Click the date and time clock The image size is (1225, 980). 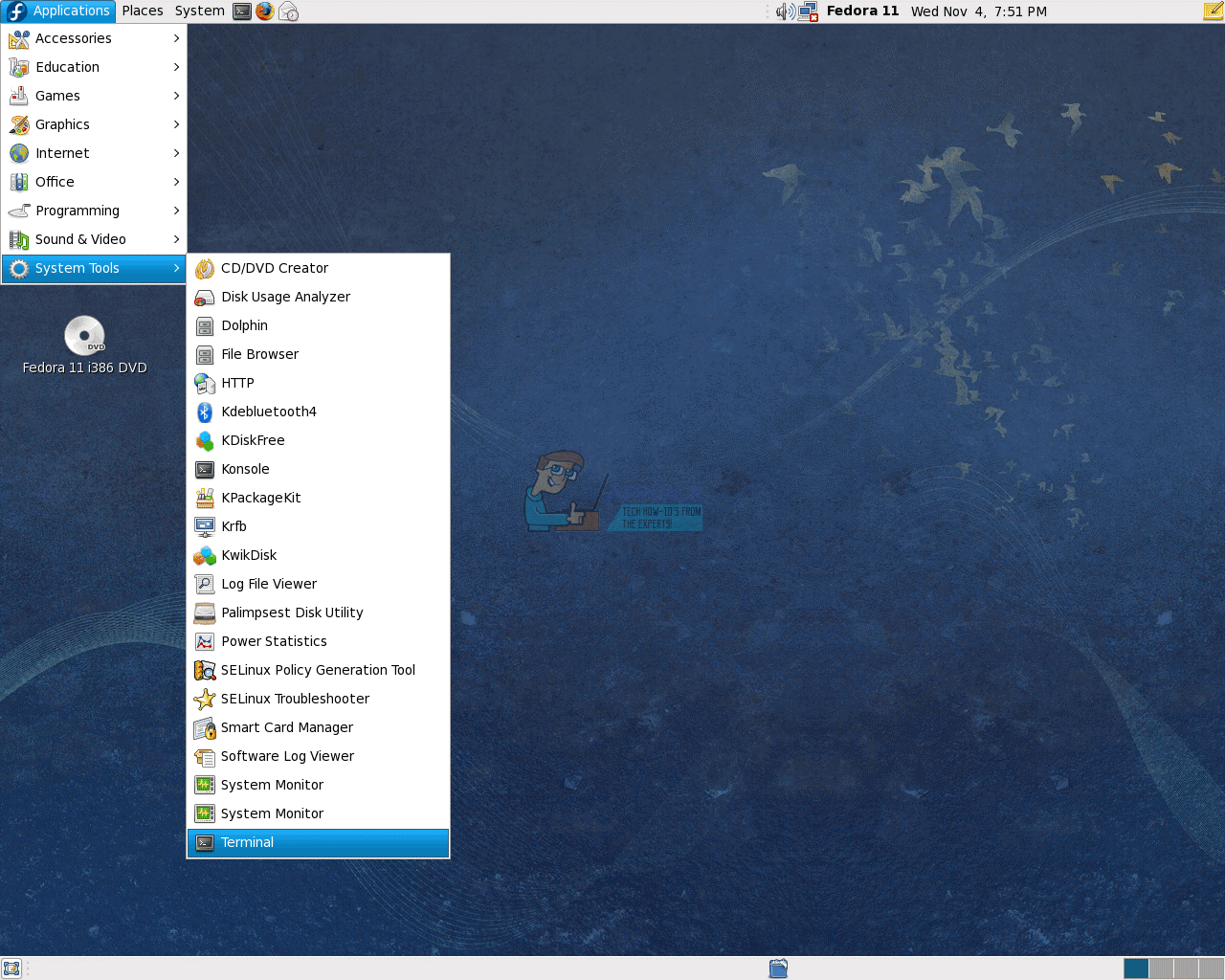[978, 11]
